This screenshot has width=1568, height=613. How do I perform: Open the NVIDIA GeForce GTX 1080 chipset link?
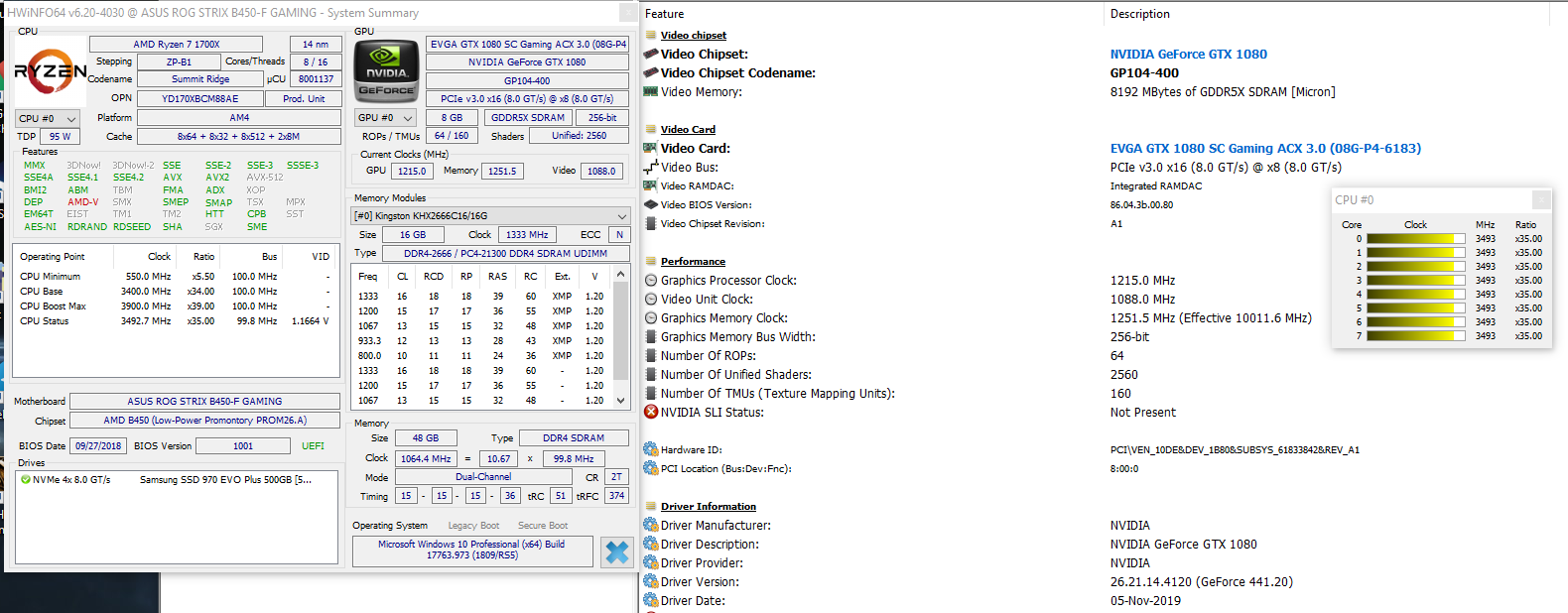(1188, 54)
